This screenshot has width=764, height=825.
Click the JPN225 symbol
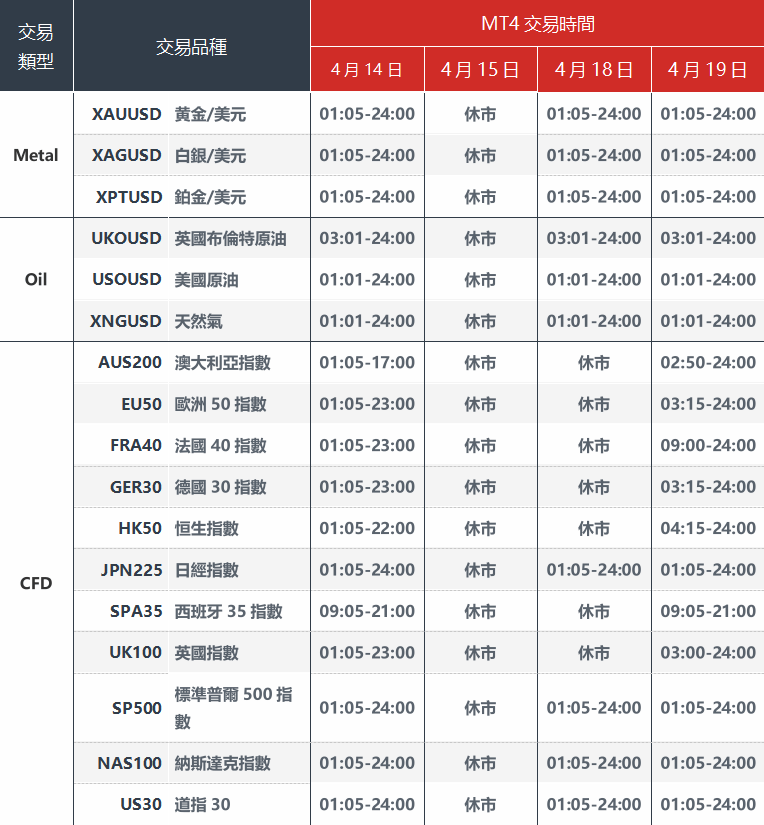click(132, 570)
